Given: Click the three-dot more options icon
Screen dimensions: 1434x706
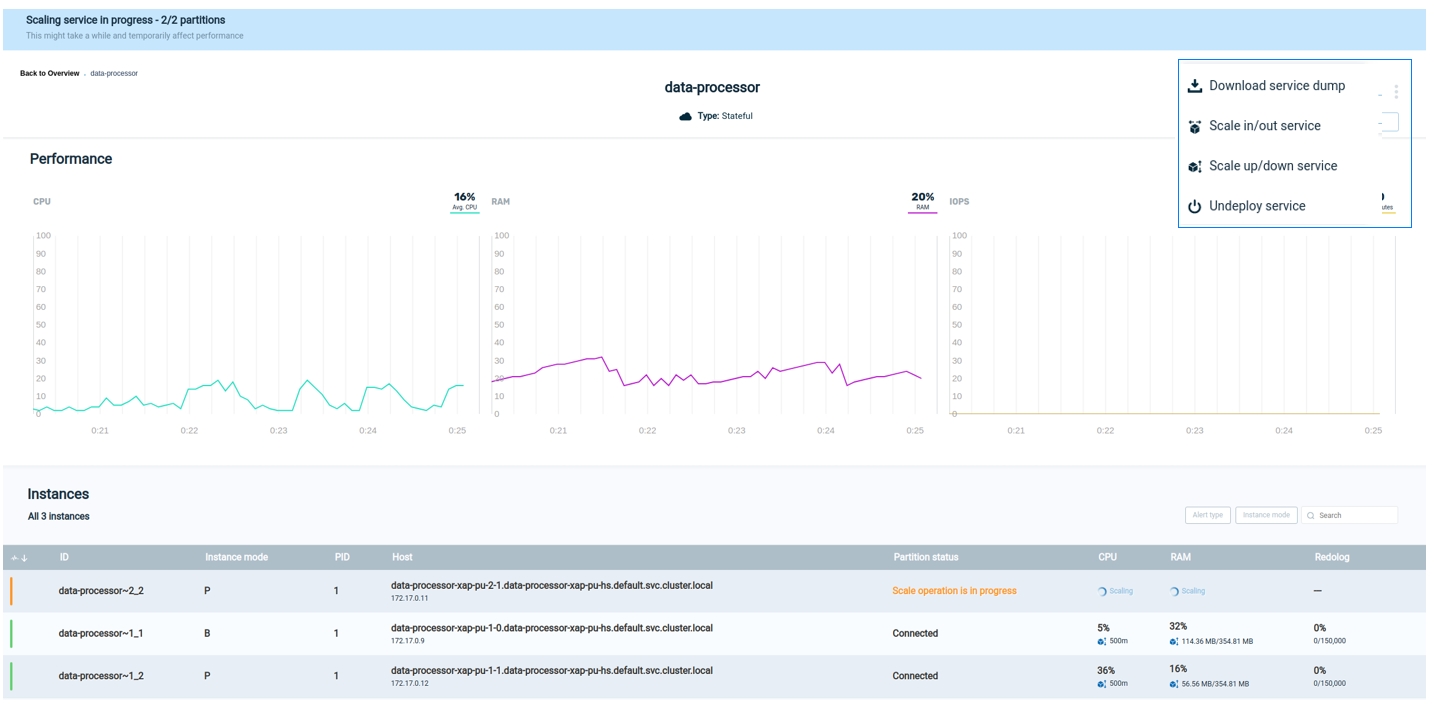Looking at the screenshot, I should point(1396,92).
